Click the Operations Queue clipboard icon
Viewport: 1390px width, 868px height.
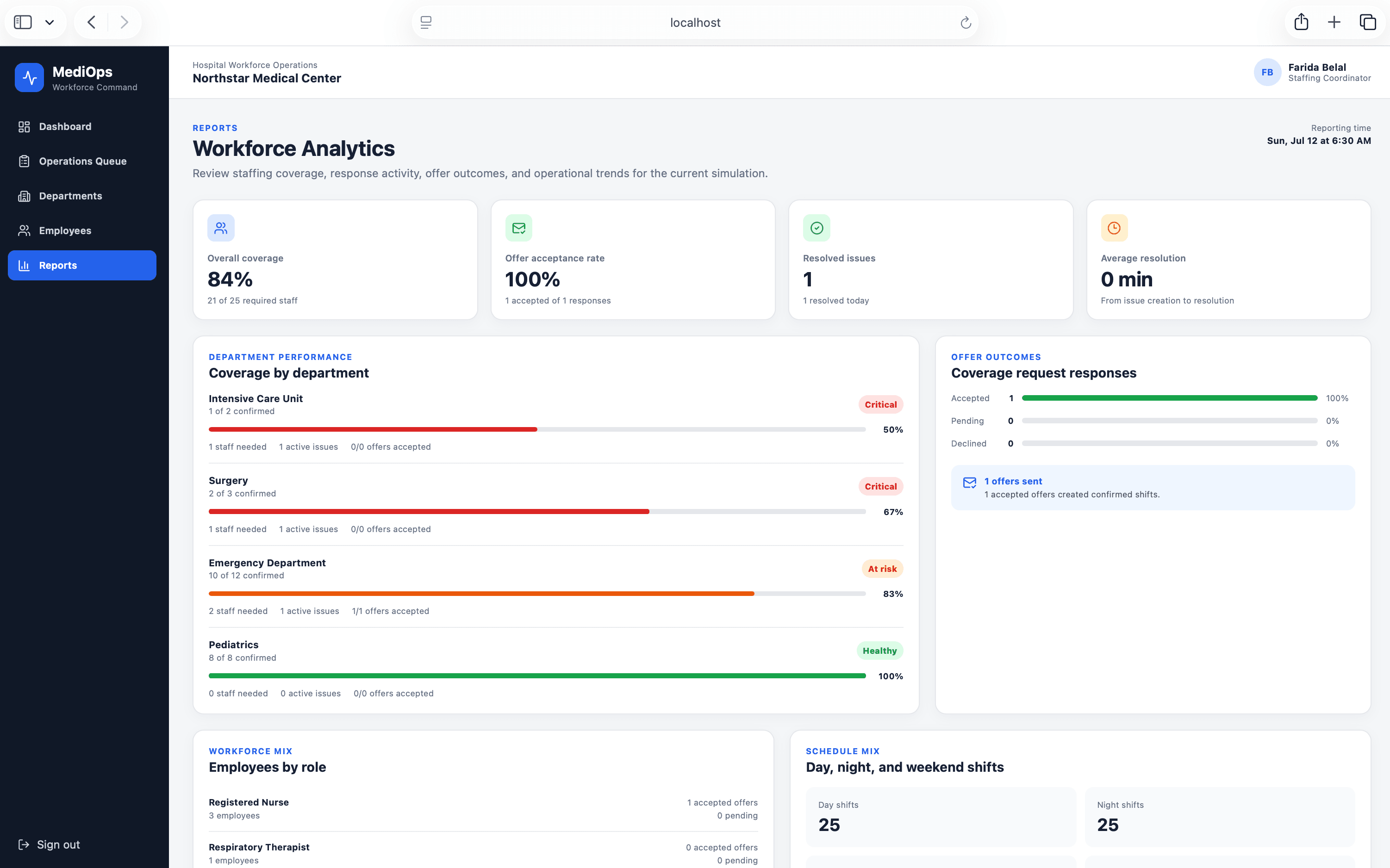click(x=24, y=161)
